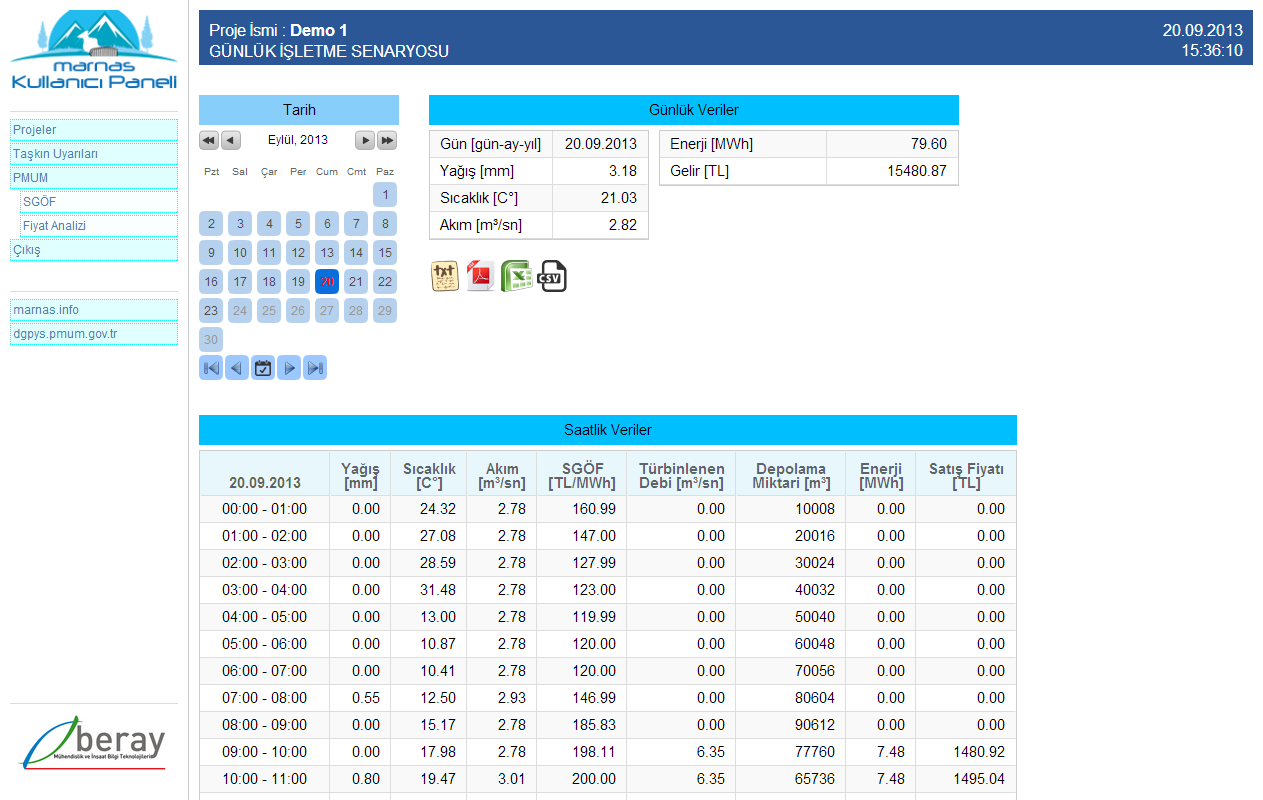Viewport: 1263px width, 800px height.
Task: Go back one year in calendar
Action: [209, 140]
